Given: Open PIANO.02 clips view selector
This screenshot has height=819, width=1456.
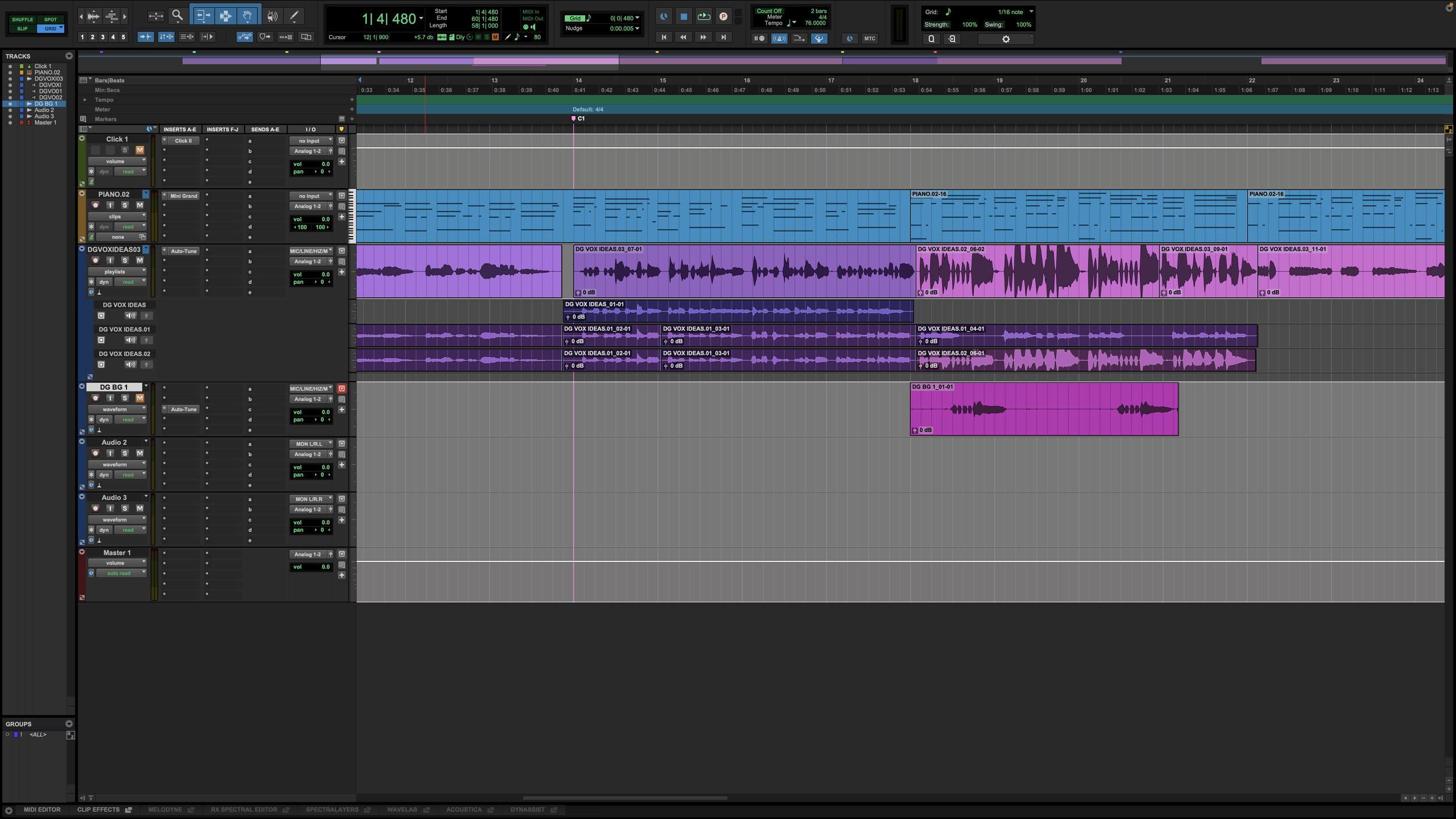Looking at the screenshot, I should pos(117,216).
